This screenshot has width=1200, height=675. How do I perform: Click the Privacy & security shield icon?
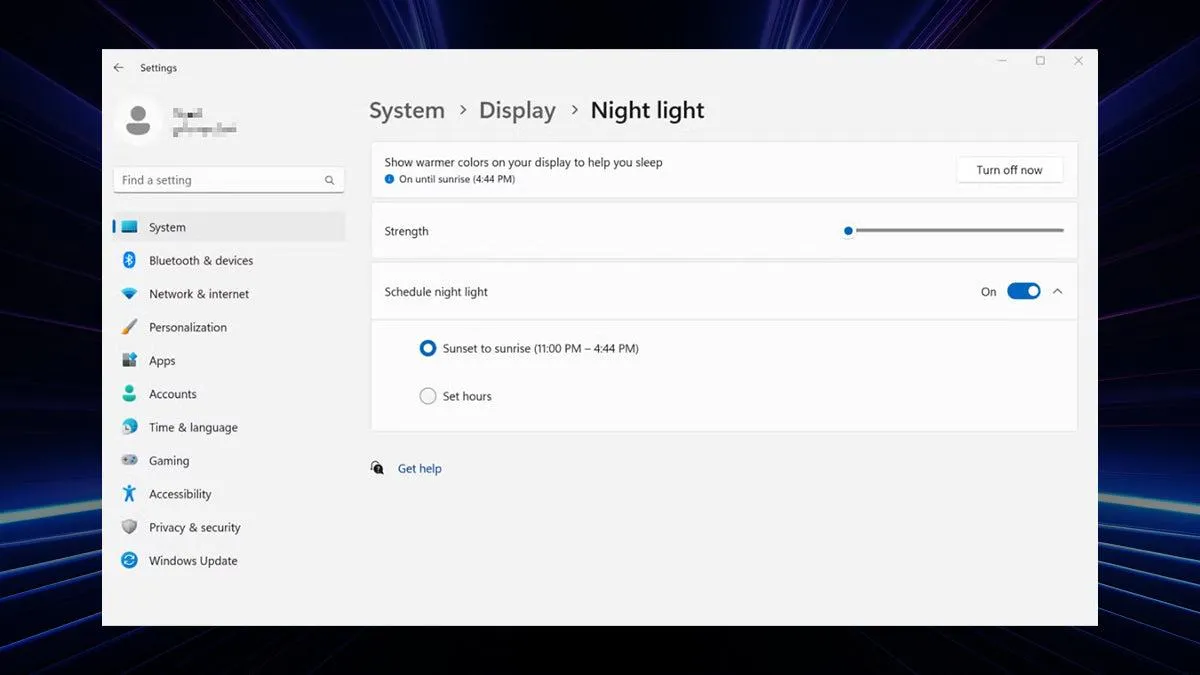point(129,527)
